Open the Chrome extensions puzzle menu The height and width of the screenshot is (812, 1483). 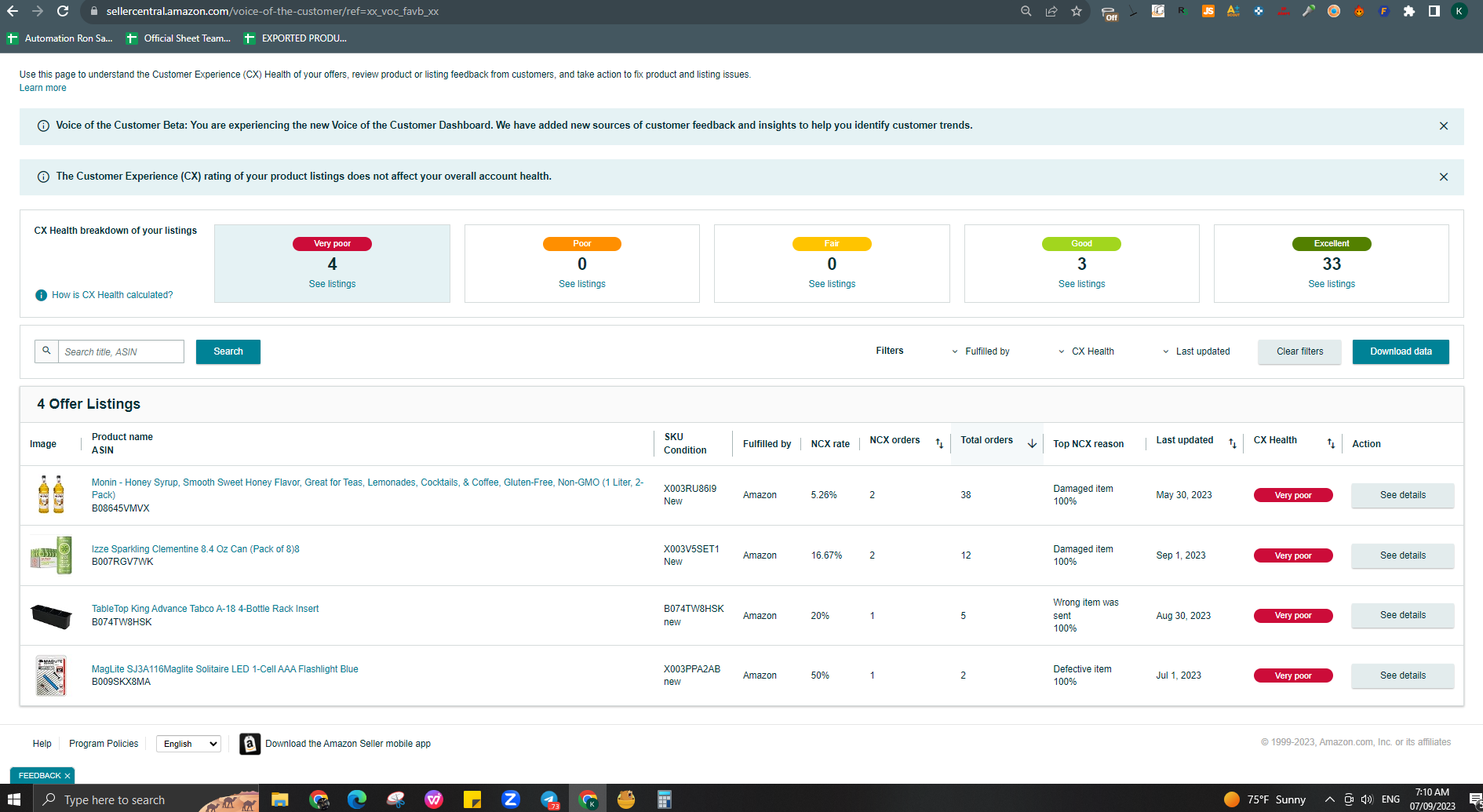click(x=1409, y=11)
